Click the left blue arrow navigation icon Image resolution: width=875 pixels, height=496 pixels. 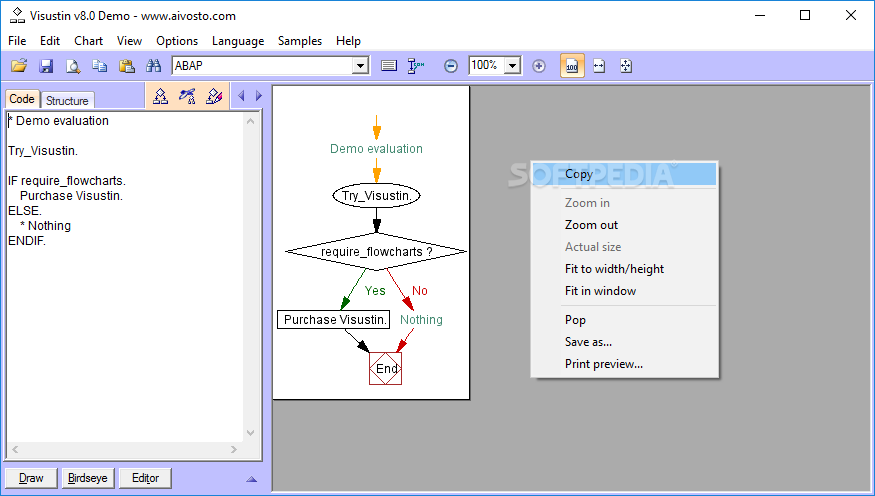click(241, 96)
